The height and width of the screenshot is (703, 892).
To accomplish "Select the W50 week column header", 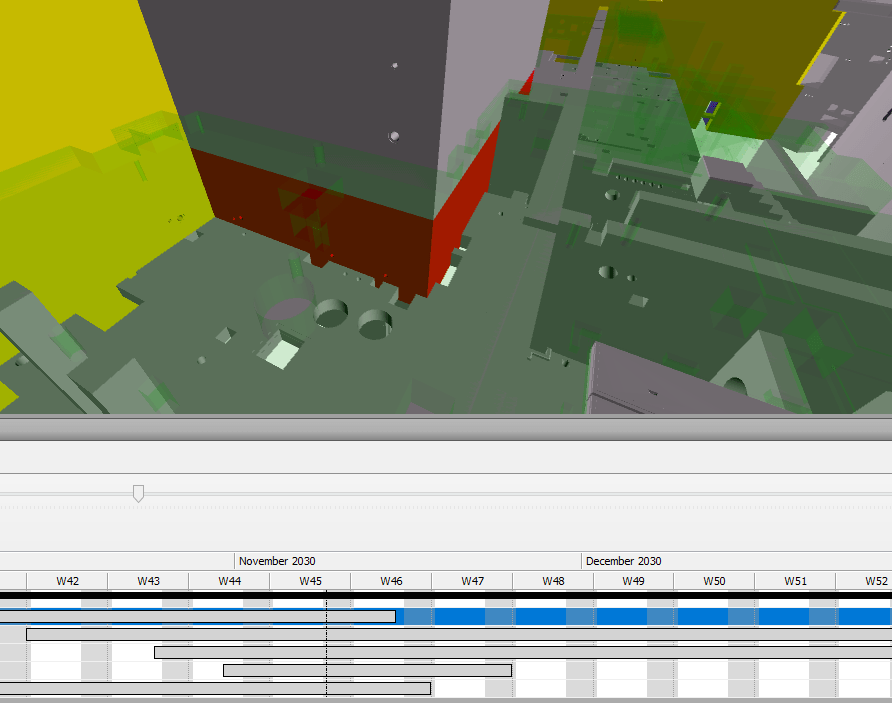I will 714,581.
